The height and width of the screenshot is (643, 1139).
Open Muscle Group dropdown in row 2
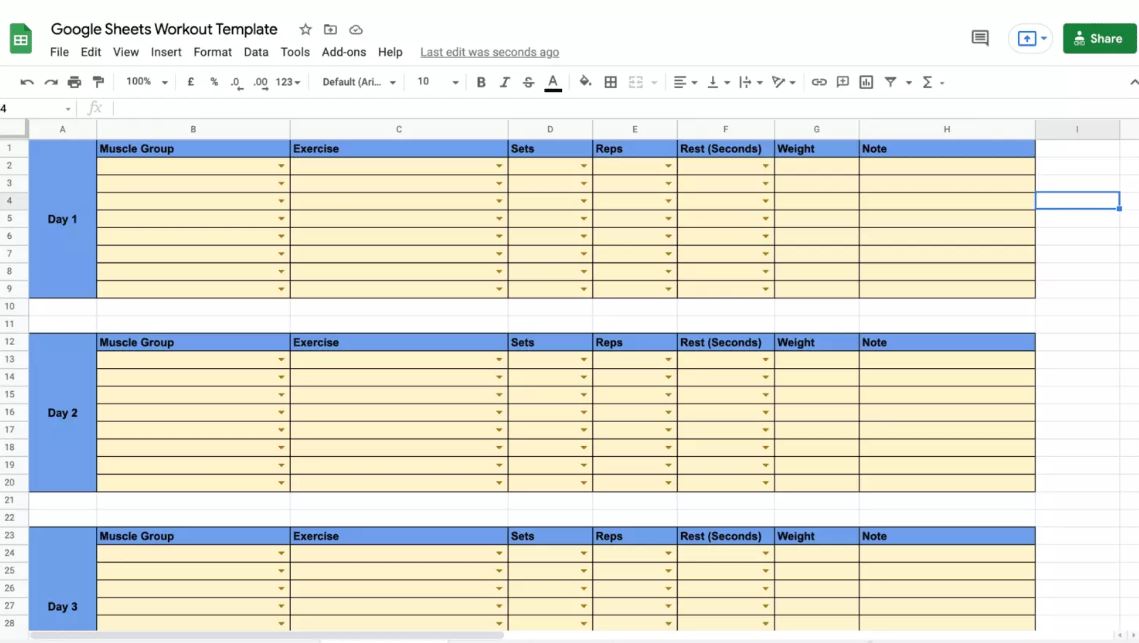[x=281, y=166]
